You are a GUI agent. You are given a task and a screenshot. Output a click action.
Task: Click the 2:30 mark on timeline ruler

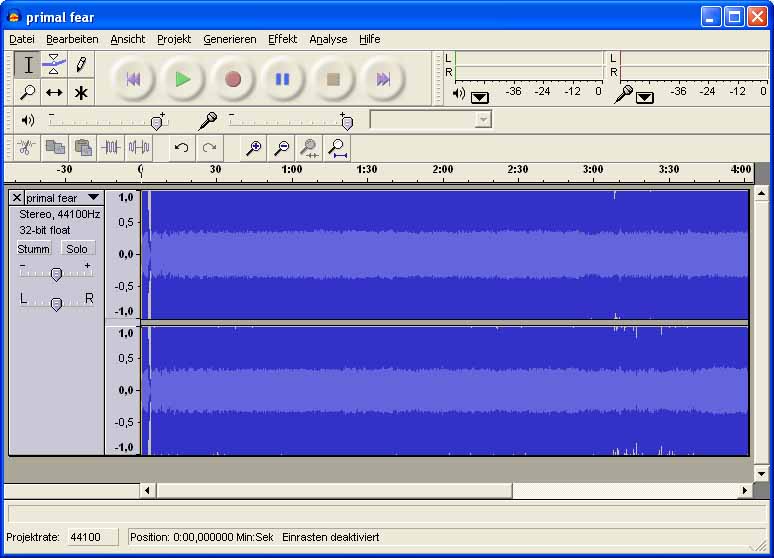(x=518, y=169)
